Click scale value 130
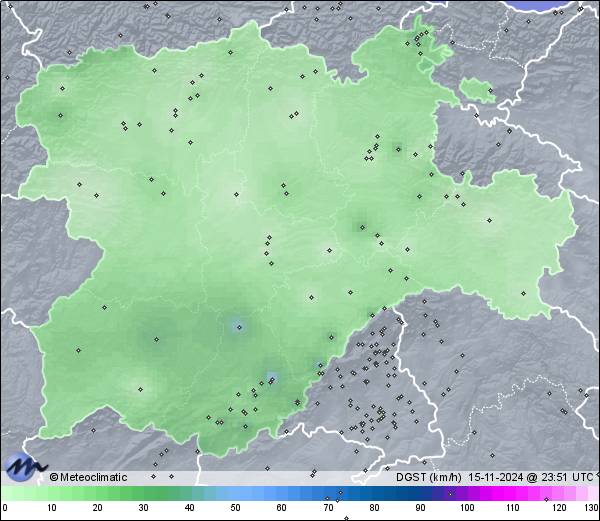Viewport: 600px width, 521px height. [x=592, y=508]
